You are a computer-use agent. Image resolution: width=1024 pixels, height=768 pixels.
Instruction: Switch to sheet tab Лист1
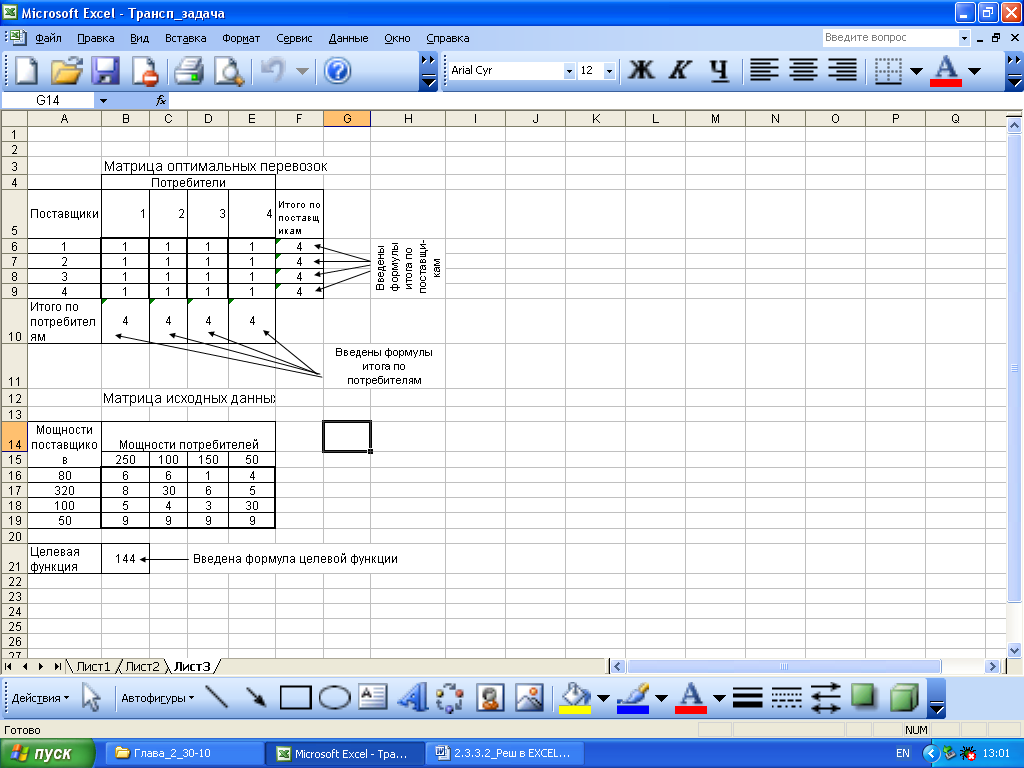point(93,666)
